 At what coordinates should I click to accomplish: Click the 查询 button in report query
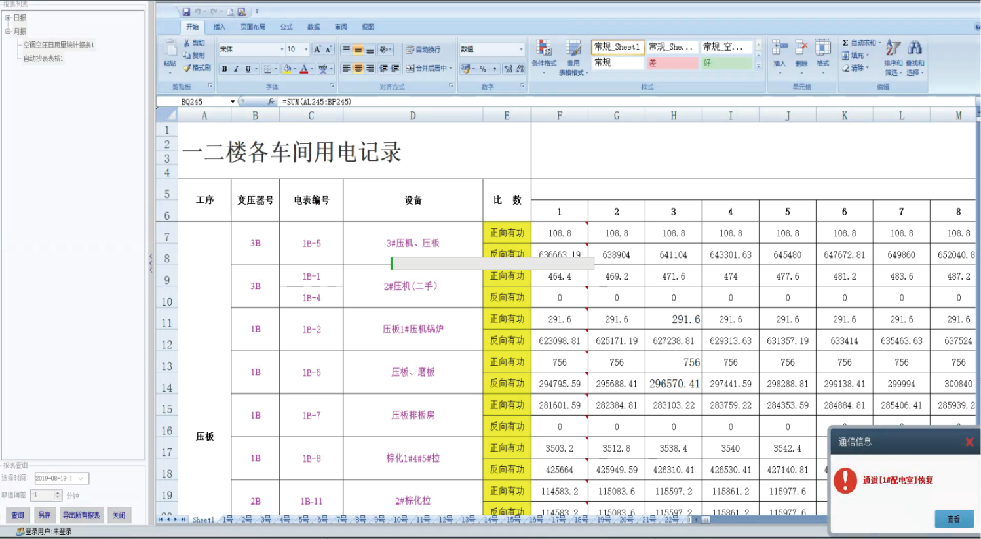coord(18,515)
